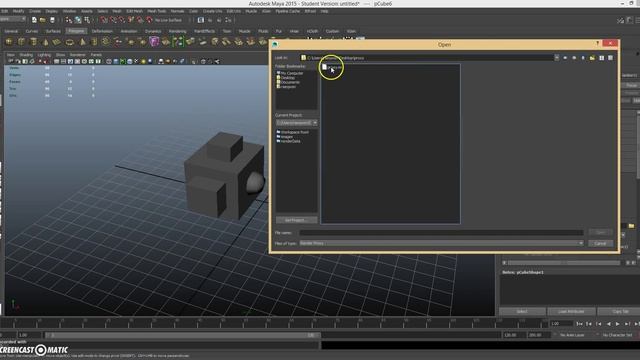Create polygon plane from Polygons shelf
This screenshot has height=360, width=640.
pos(57,42)
